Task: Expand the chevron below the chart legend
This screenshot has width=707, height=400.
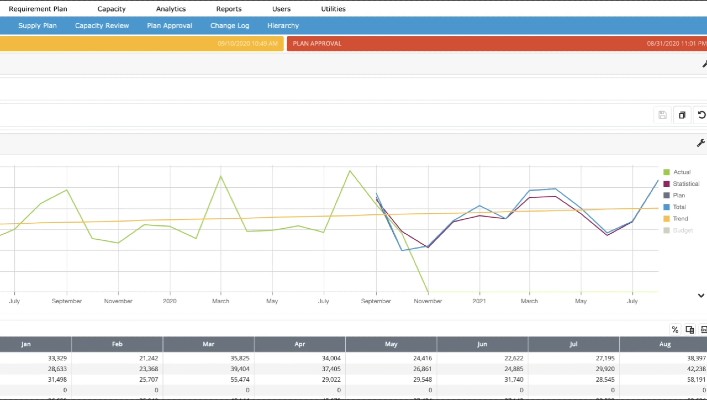Action: tap(699, 294)
